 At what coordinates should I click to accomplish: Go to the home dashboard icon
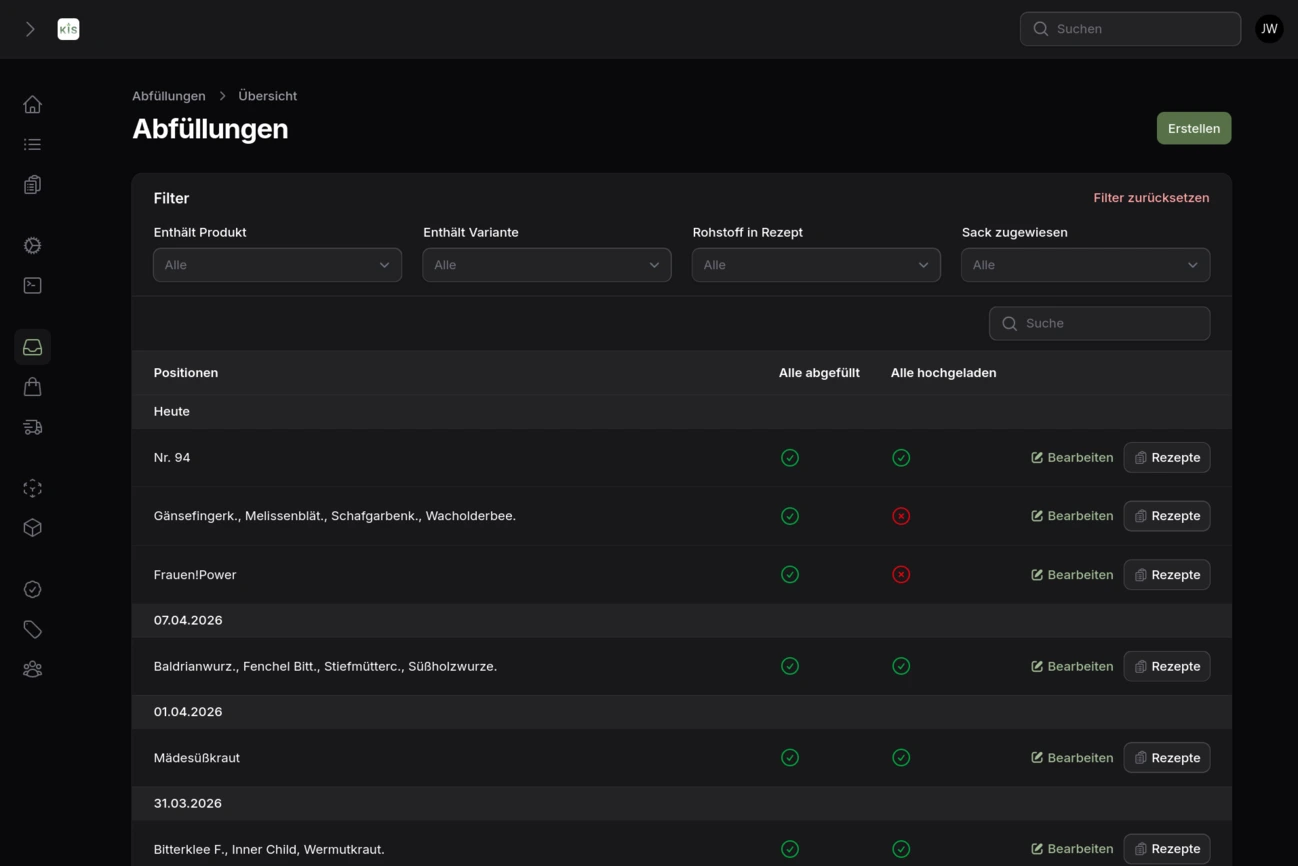point(32,105)
